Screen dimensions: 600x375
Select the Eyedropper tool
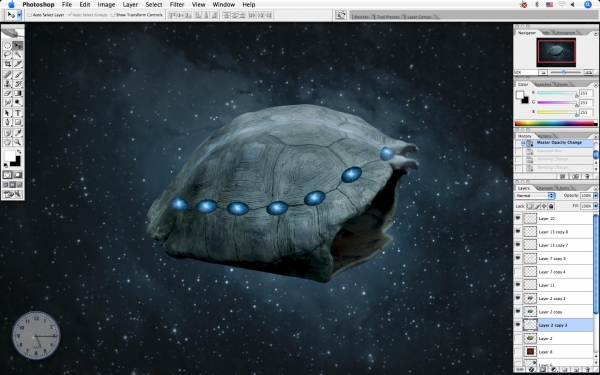(18, 133)
